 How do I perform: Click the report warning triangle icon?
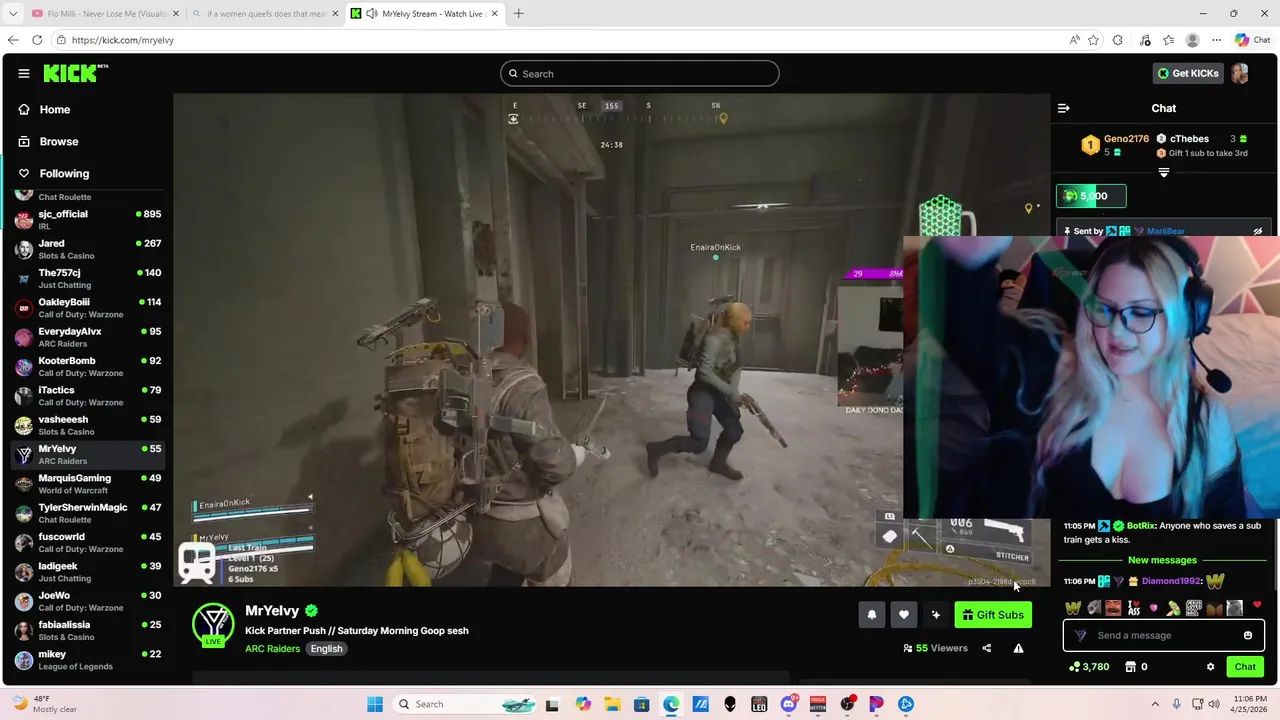(1018, 648)
